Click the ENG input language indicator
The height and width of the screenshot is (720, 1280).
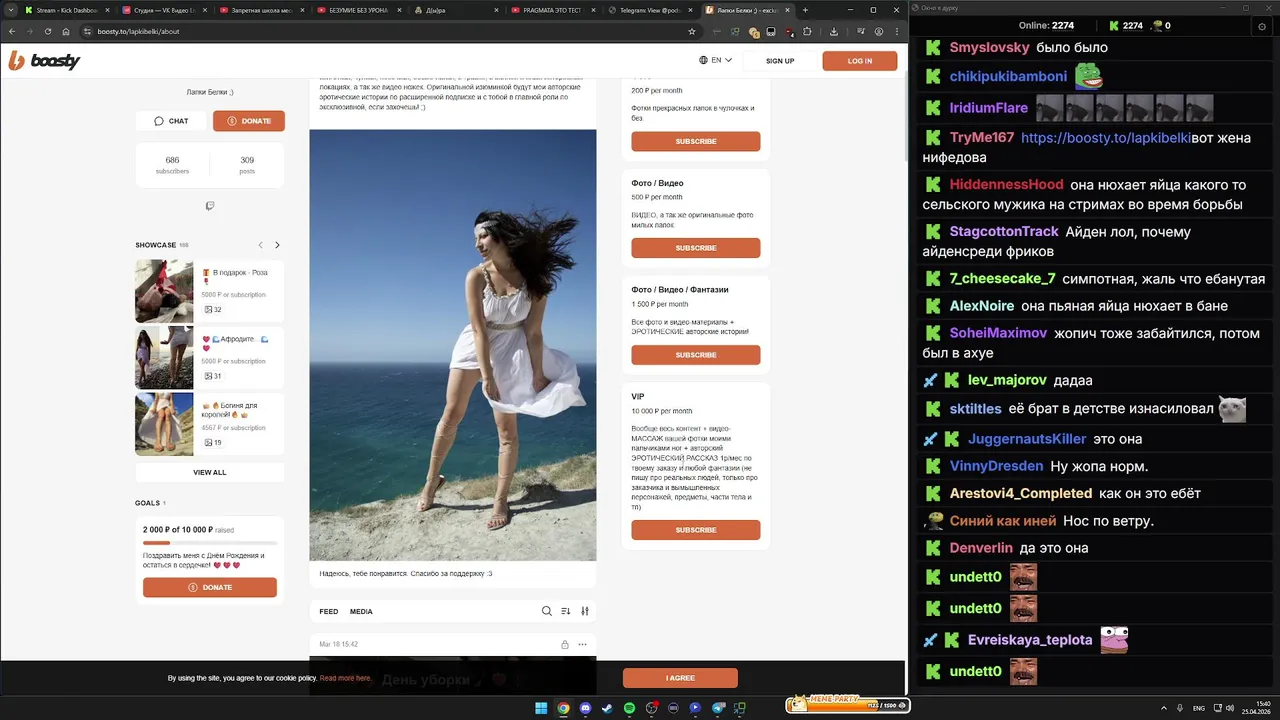pyautogui.click(x=1199, y=708)
